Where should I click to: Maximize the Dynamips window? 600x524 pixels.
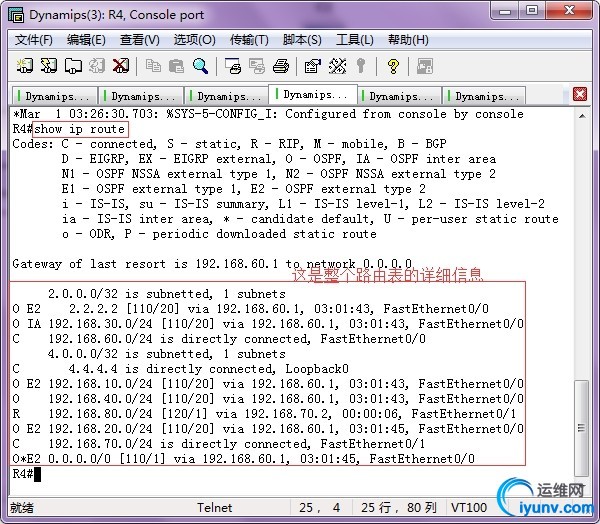pyautogui.click(x=532, y=11)
